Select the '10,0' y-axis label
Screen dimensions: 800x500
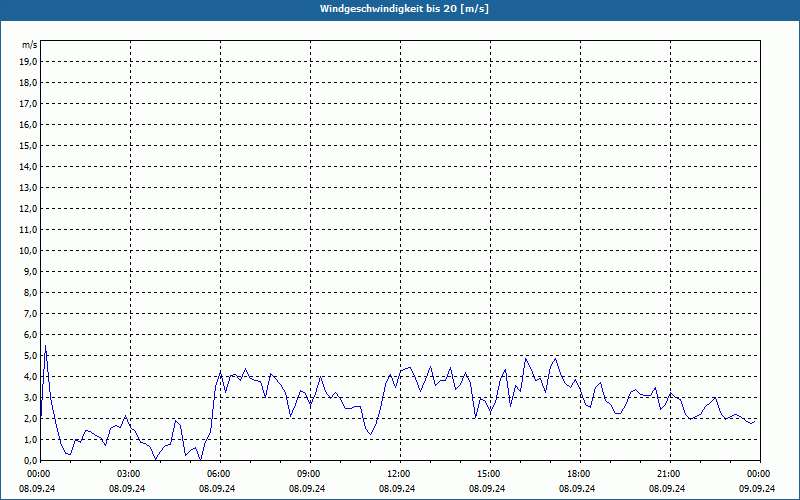(28, 251)
